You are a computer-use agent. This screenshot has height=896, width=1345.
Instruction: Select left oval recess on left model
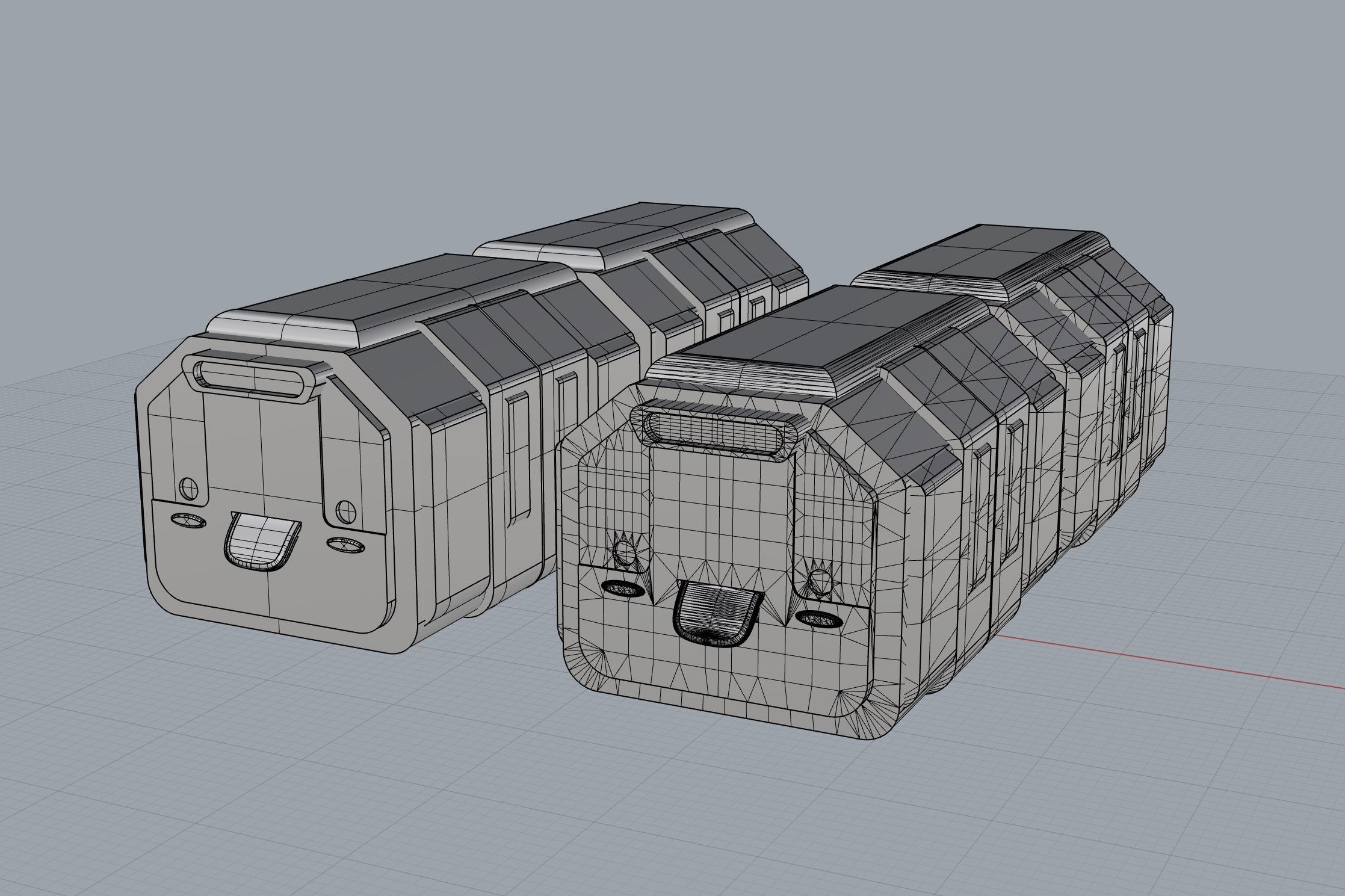pos(188,519)
